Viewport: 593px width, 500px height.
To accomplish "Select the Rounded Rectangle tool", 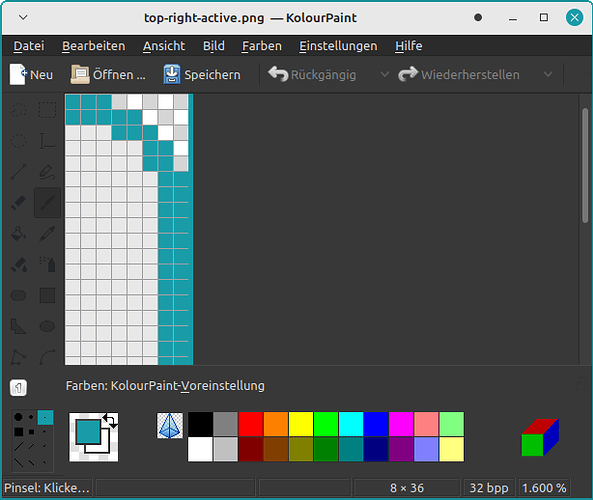I will (x=18, y=295).
